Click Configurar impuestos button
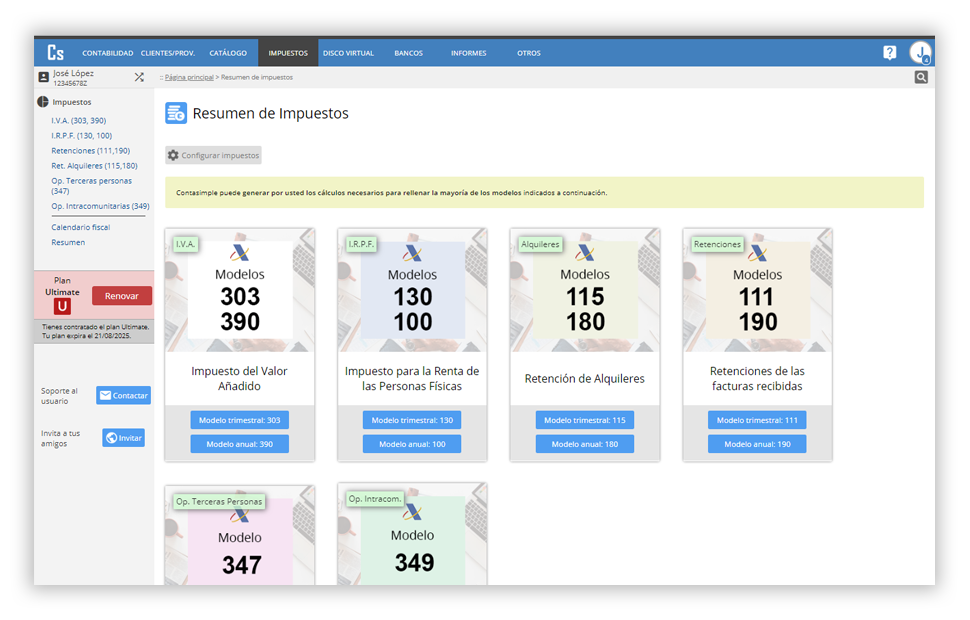The height and width of the screenshot is (620, 970). pyautogui.click(x=213, y=155)
